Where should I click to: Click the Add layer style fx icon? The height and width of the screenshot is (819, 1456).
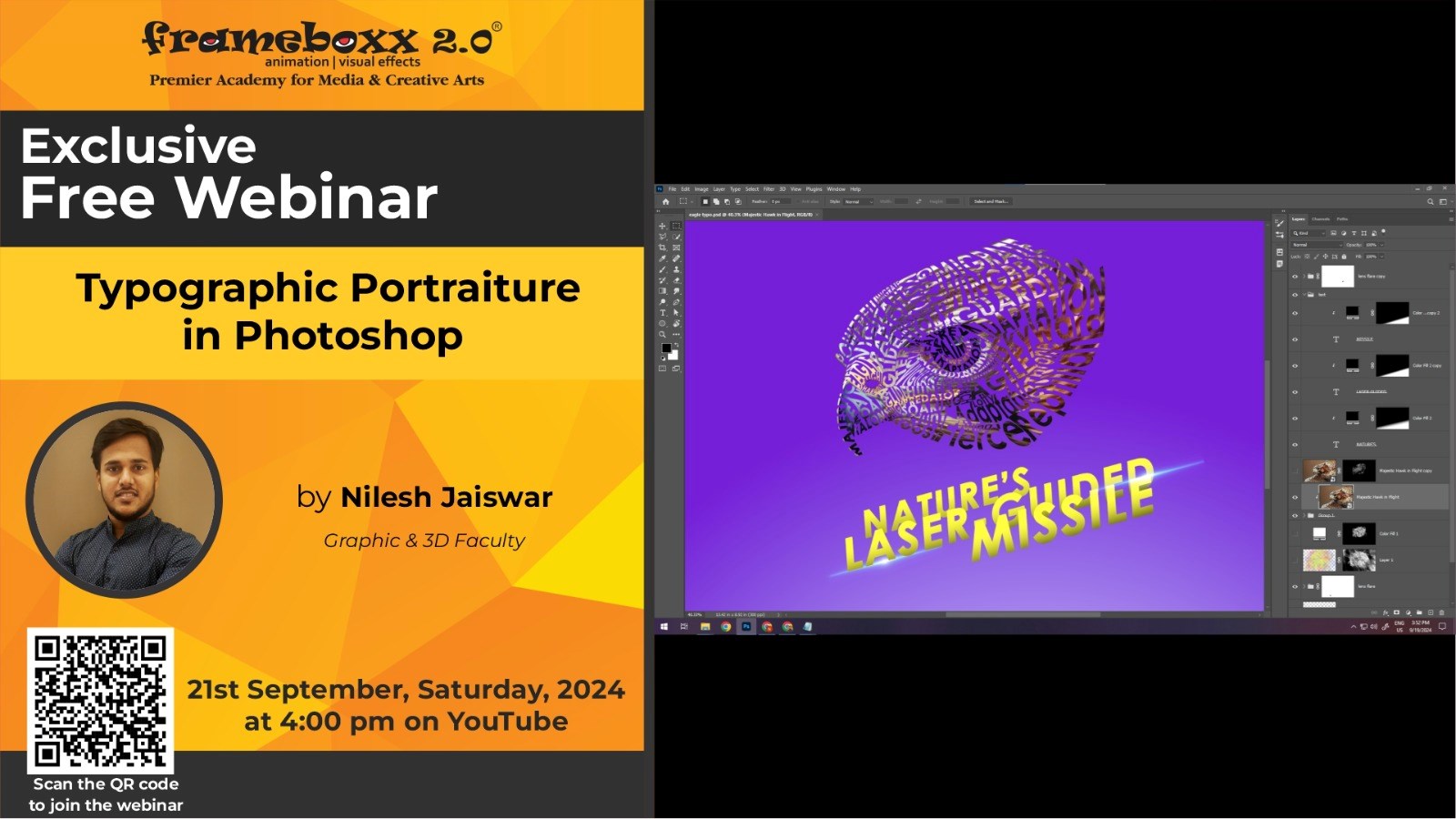coord(1385,612)
